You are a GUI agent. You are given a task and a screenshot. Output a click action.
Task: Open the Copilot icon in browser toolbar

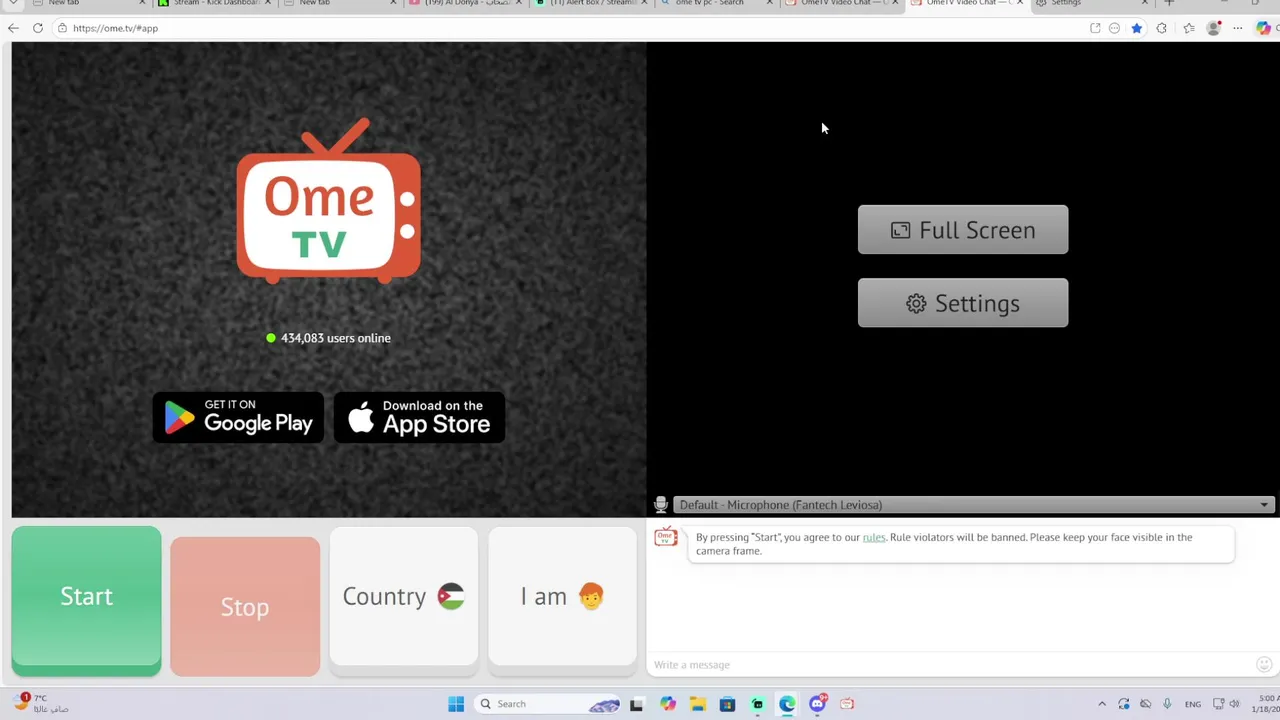tap(1264, 28)
